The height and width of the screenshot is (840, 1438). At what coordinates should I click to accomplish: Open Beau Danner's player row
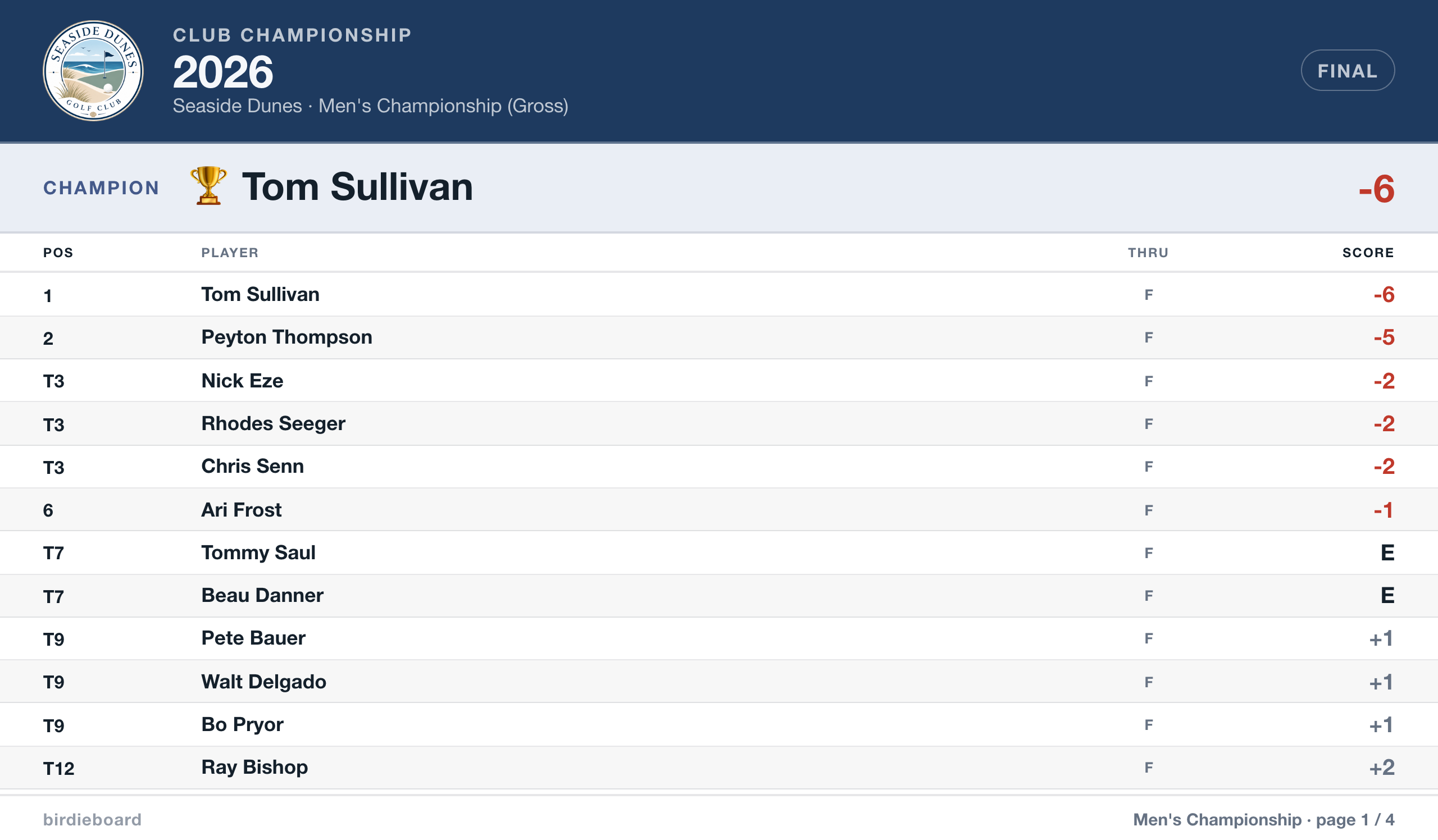(x=719, y=596)
